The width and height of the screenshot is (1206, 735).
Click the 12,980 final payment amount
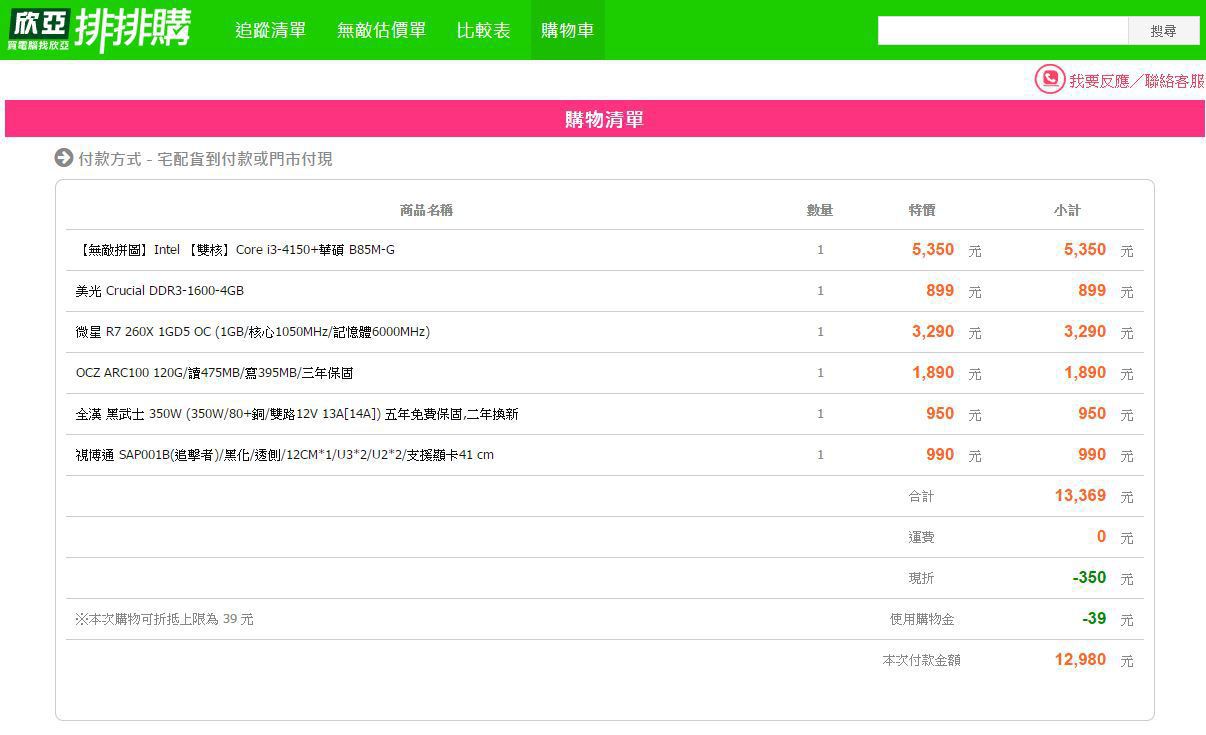(x=1080, y=659)
